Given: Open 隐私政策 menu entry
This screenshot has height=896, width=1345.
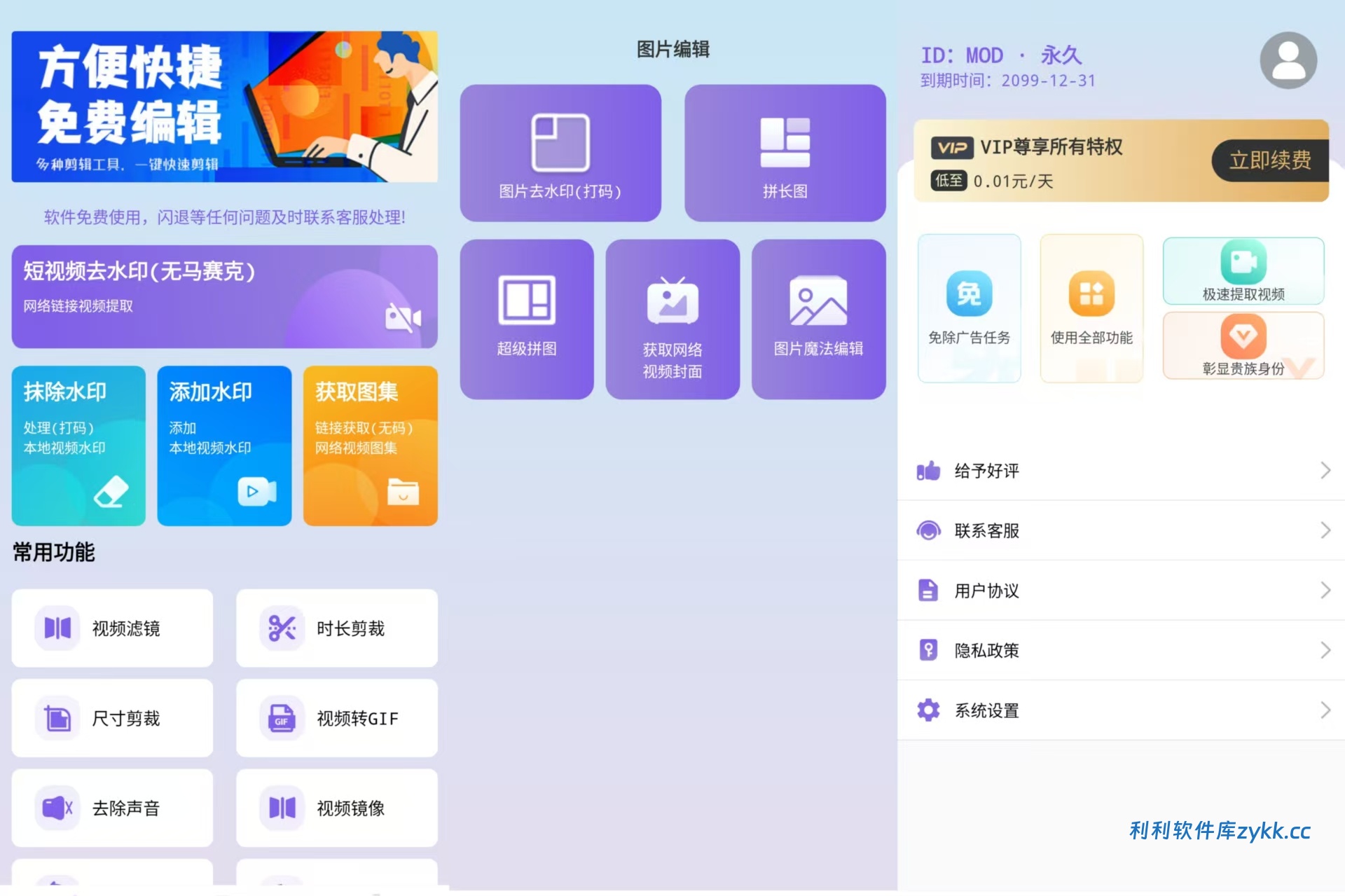Looking at the screenshot, I should click(x=986, y=650).
